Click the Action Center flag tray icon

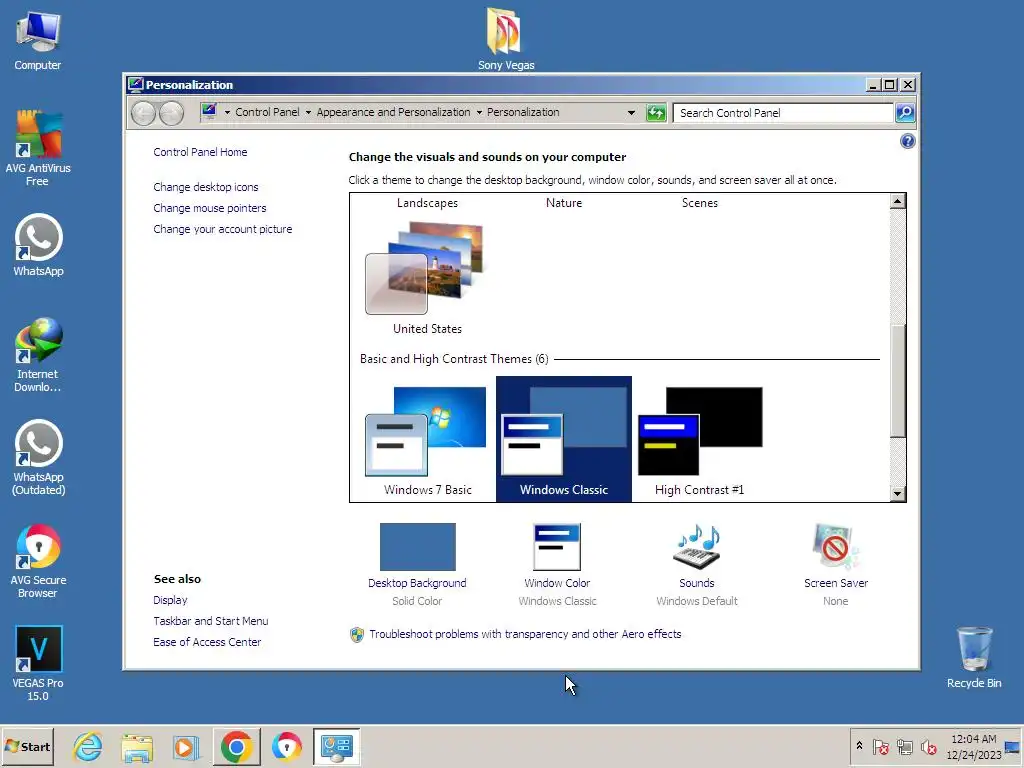point(880,746)
